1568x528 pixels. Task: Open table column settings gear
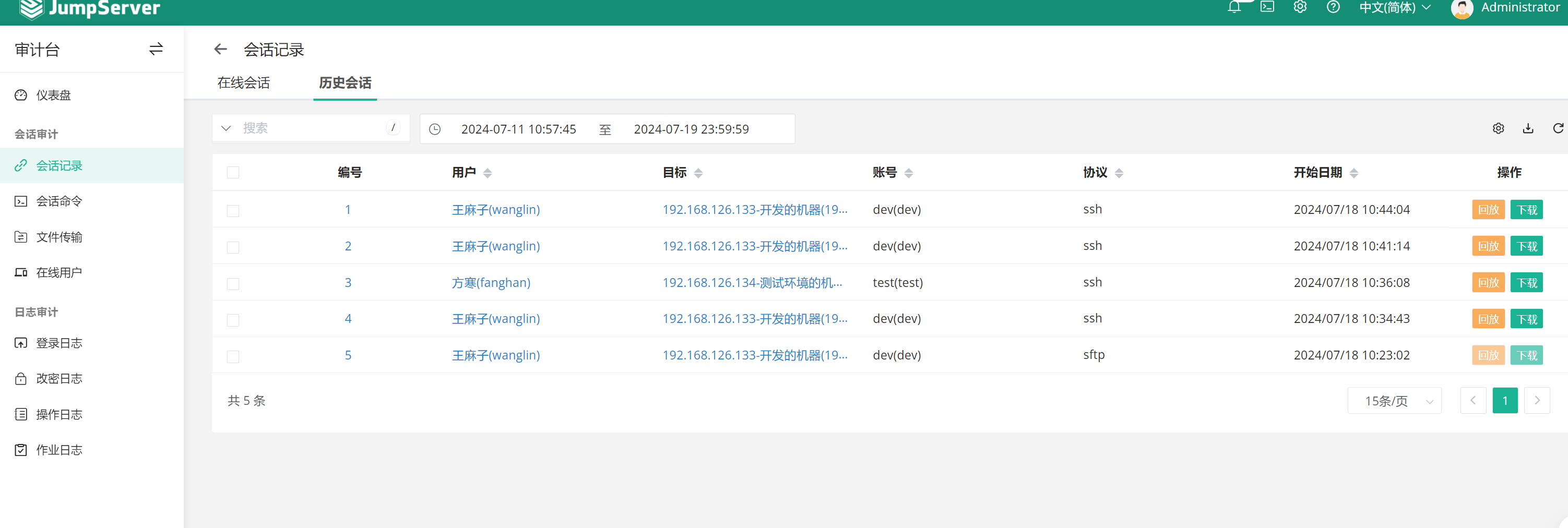1498,128
